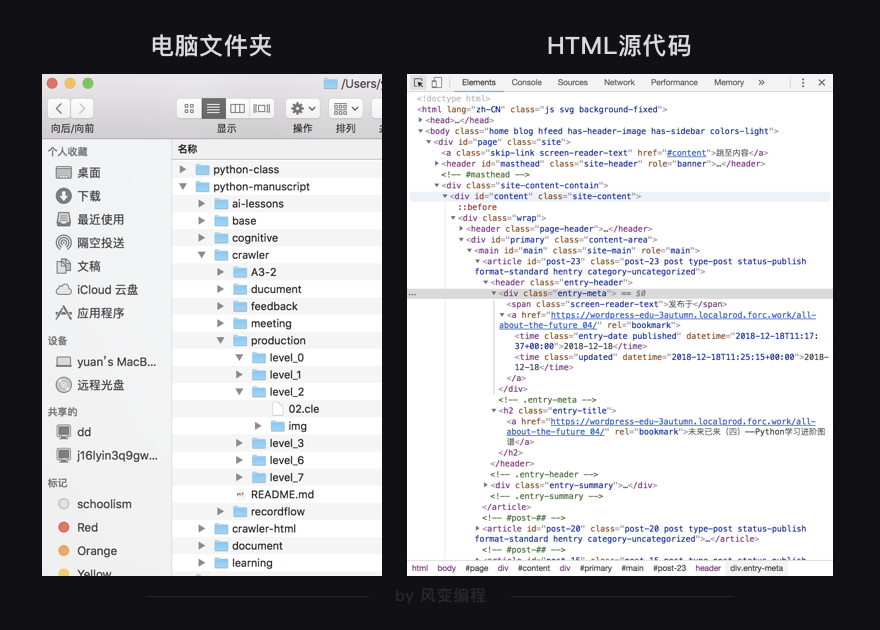Show more DevTools tabs chevron
Screen dimensions: 880x630
pos(762,82)
